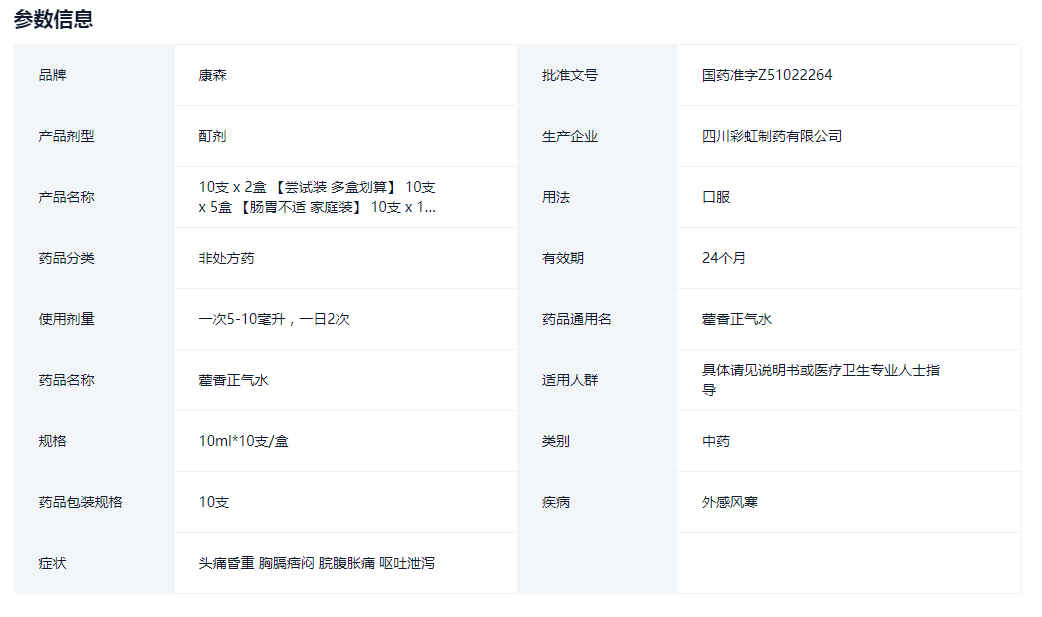
Task: Click the specification value 10ml*10支/盒
Action: point(244,441)
